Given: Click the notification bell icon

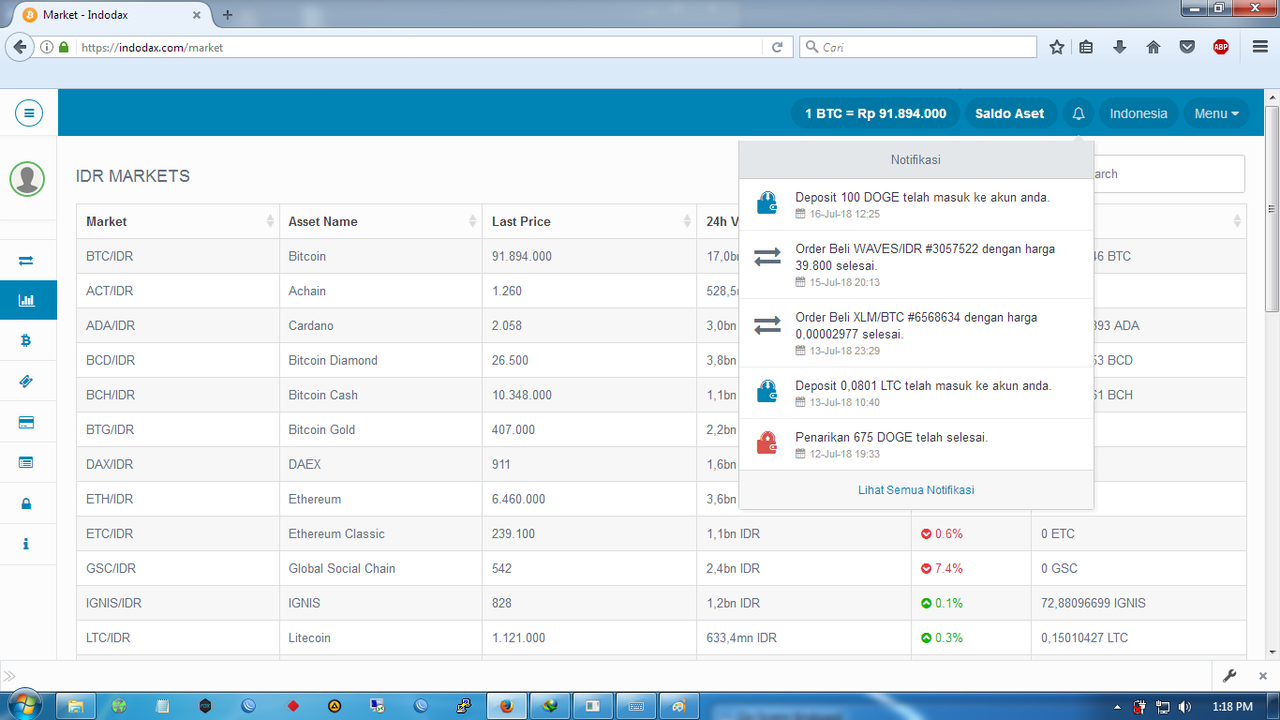Looking at the screenshot, I should click(1078, 113).
